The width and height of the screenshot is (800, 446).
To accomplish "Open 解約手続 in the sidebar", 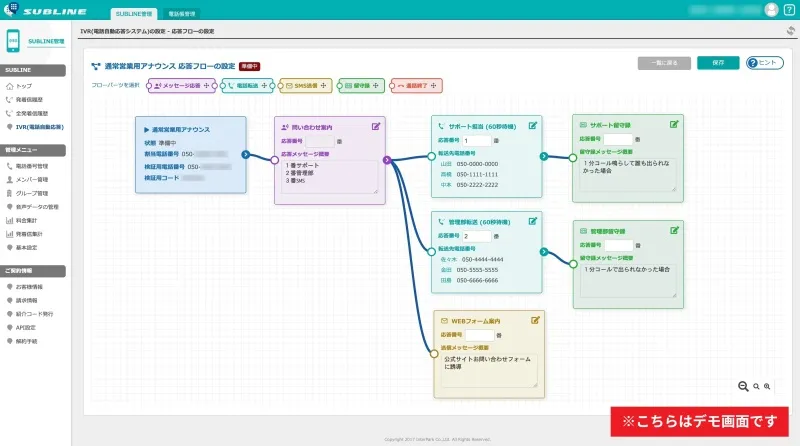I will coord(21,341).
